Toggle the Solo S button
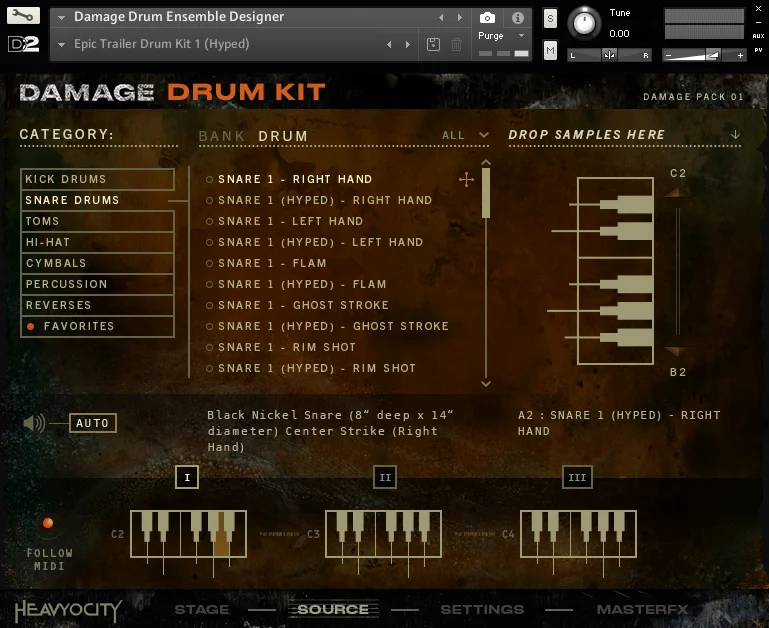 tap(550, 19)
